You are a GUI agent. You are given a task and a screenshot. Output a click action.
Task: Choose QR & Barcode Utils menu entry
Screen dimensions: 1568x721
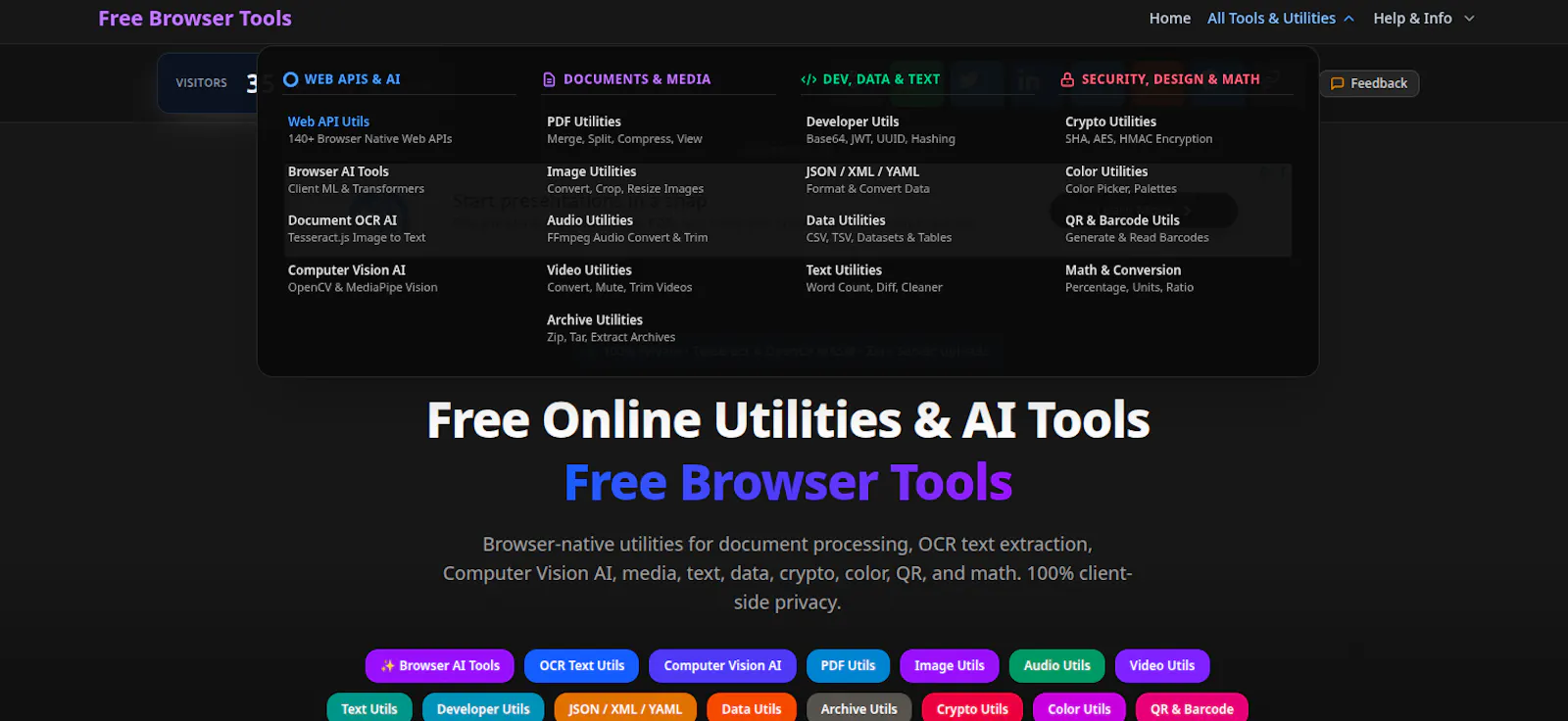[x=1137, y=228]
